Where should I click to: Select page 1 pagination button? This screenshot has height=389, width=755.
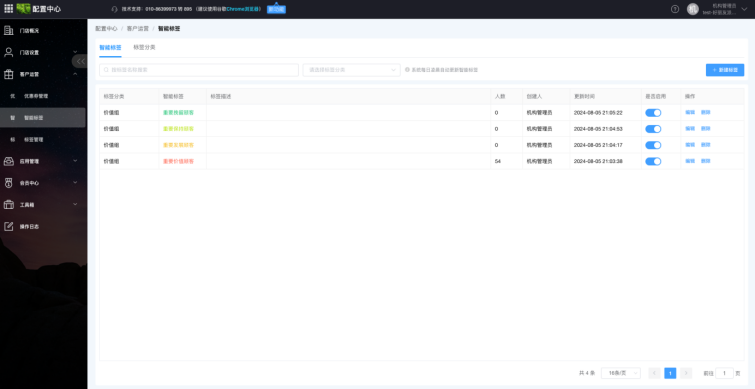tap(670, 373)
